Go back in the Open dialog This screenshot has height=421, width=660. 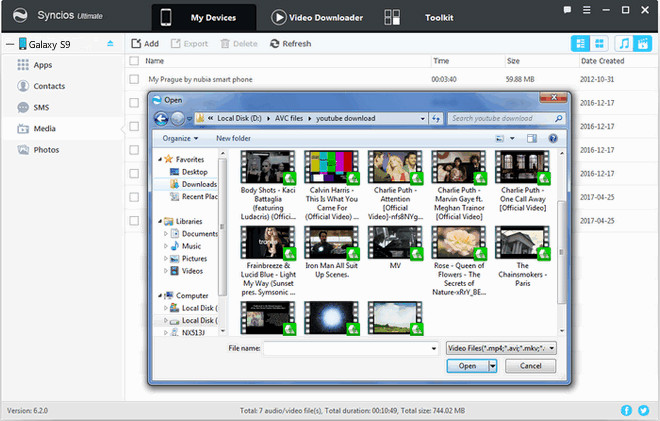[161, 119]
